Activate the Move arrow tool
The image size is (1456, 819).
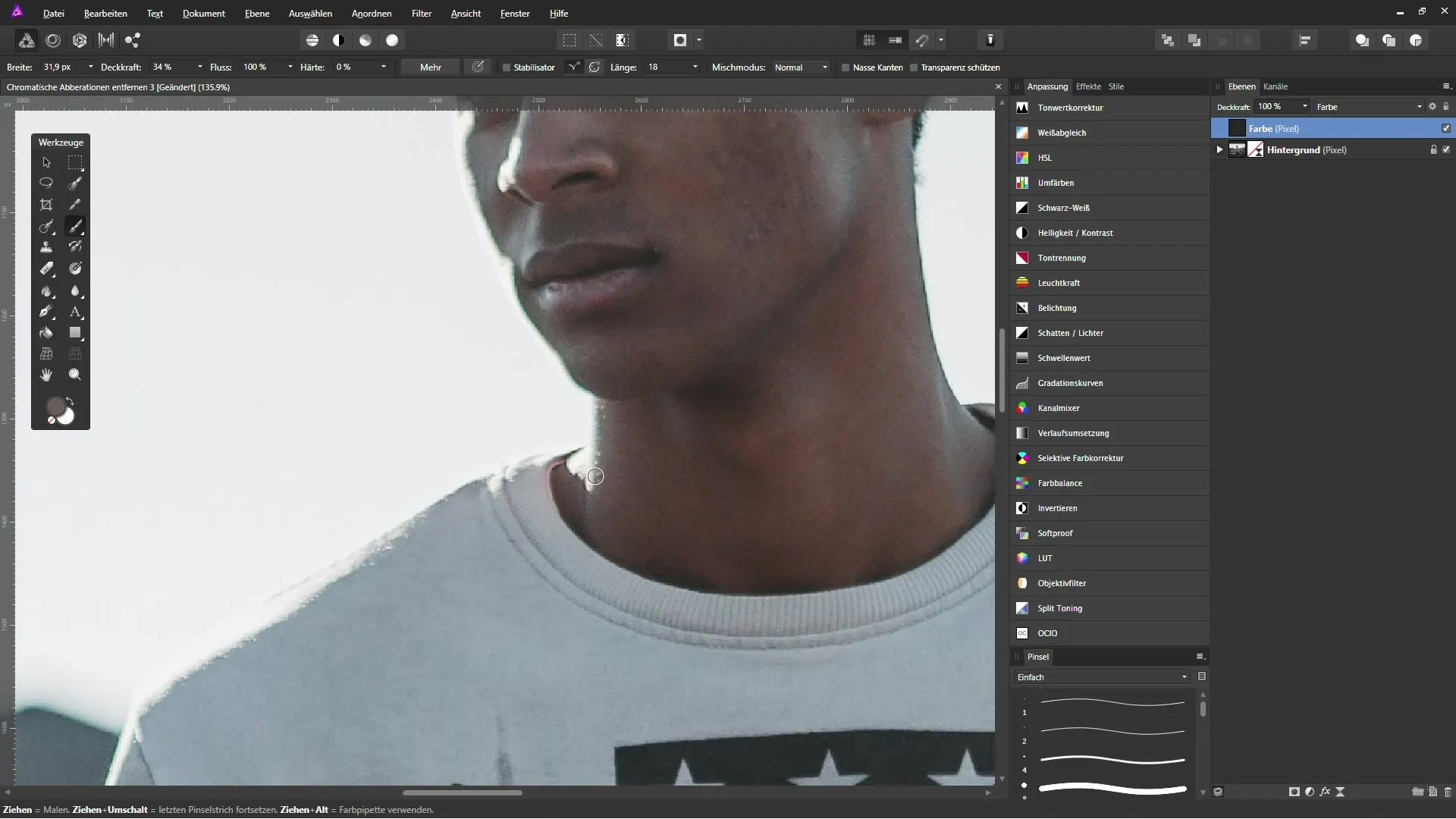coord(46,162)
